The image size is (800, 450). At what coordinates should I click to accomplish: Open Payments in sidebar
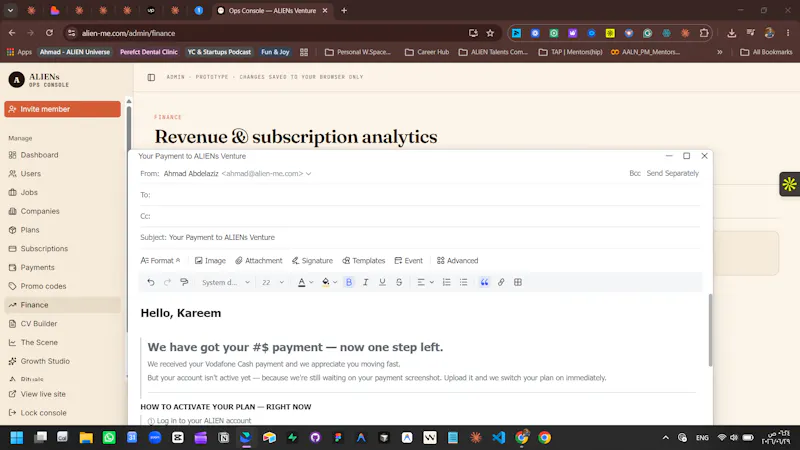62,267
